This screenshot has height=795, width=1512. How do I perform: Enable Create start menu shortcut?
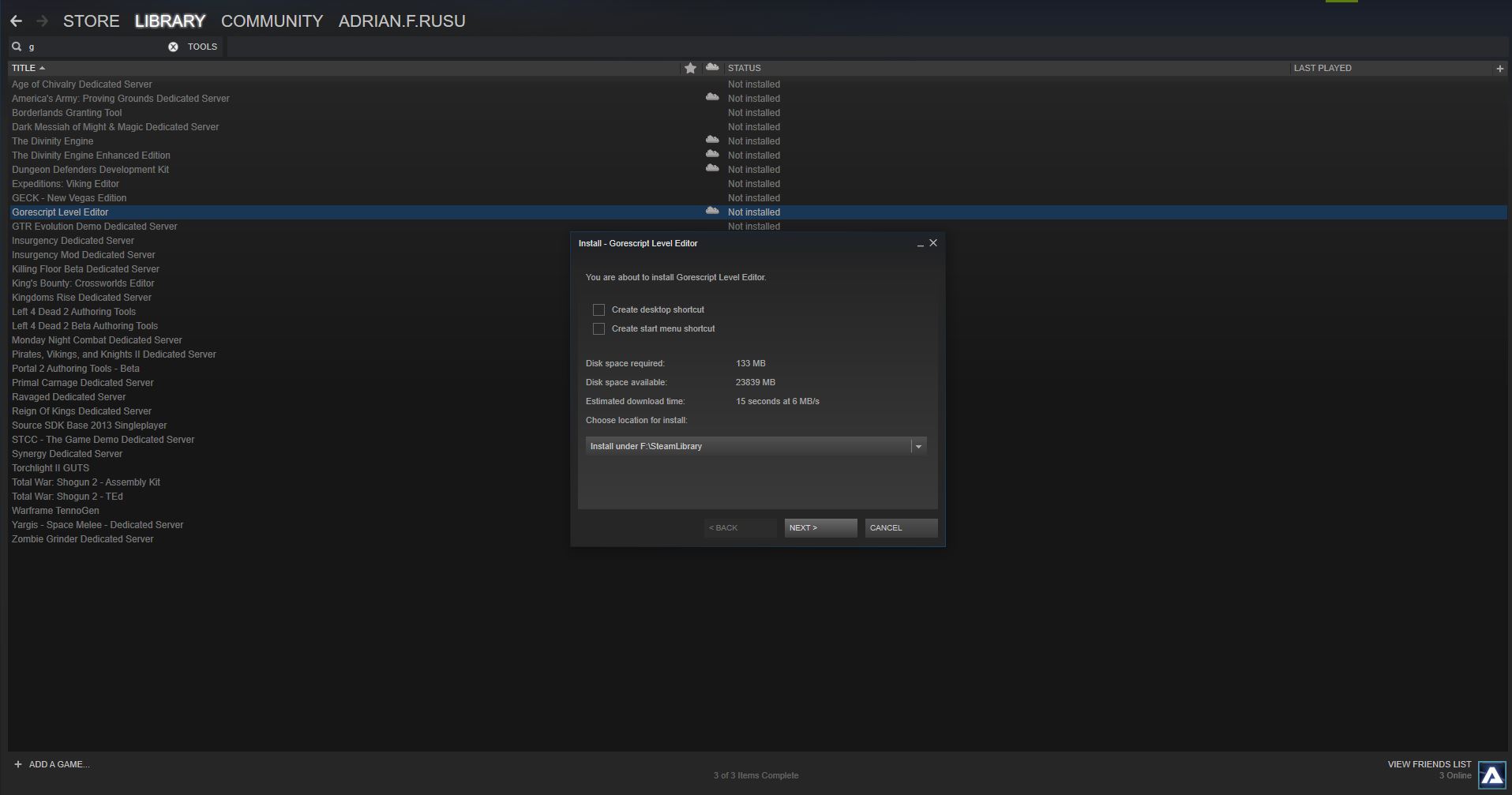tap(598, 329)
